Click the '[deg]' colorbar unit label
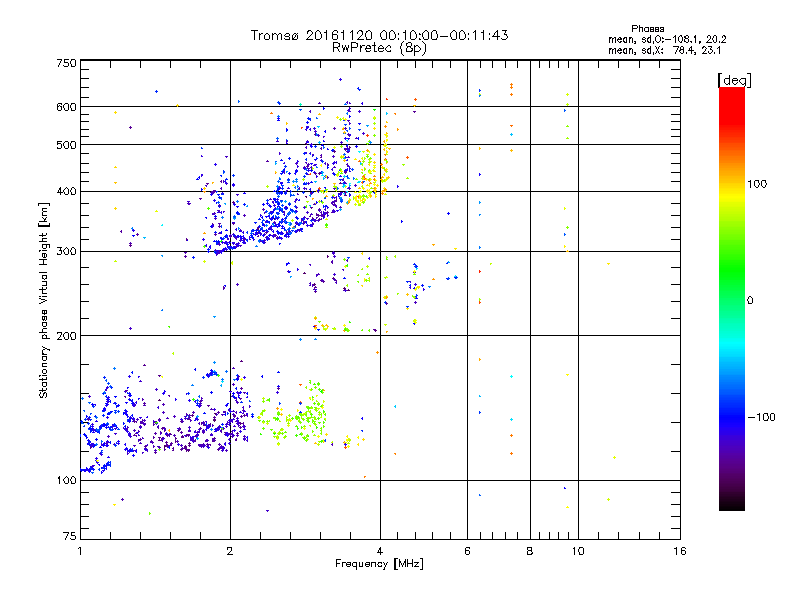 (734, 80)
